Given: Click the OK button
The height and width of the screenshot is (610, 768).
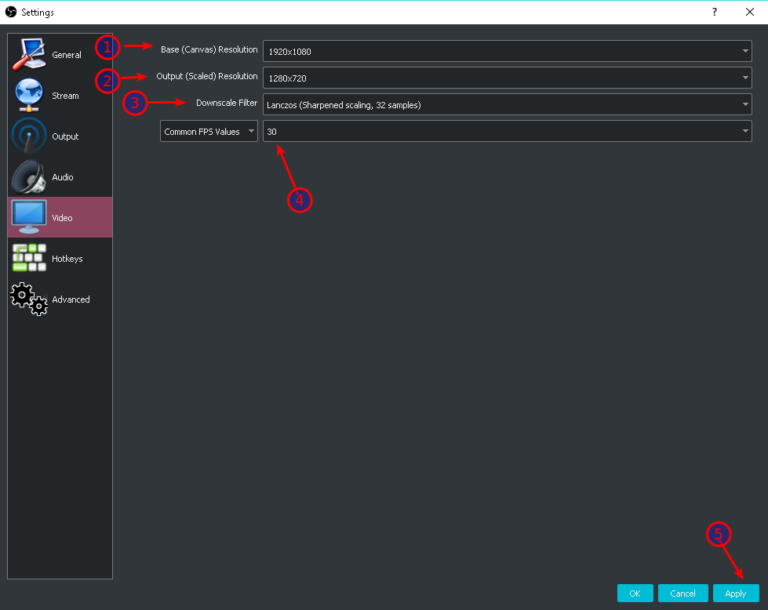Looking at the screenshot, I should point(635,593).
